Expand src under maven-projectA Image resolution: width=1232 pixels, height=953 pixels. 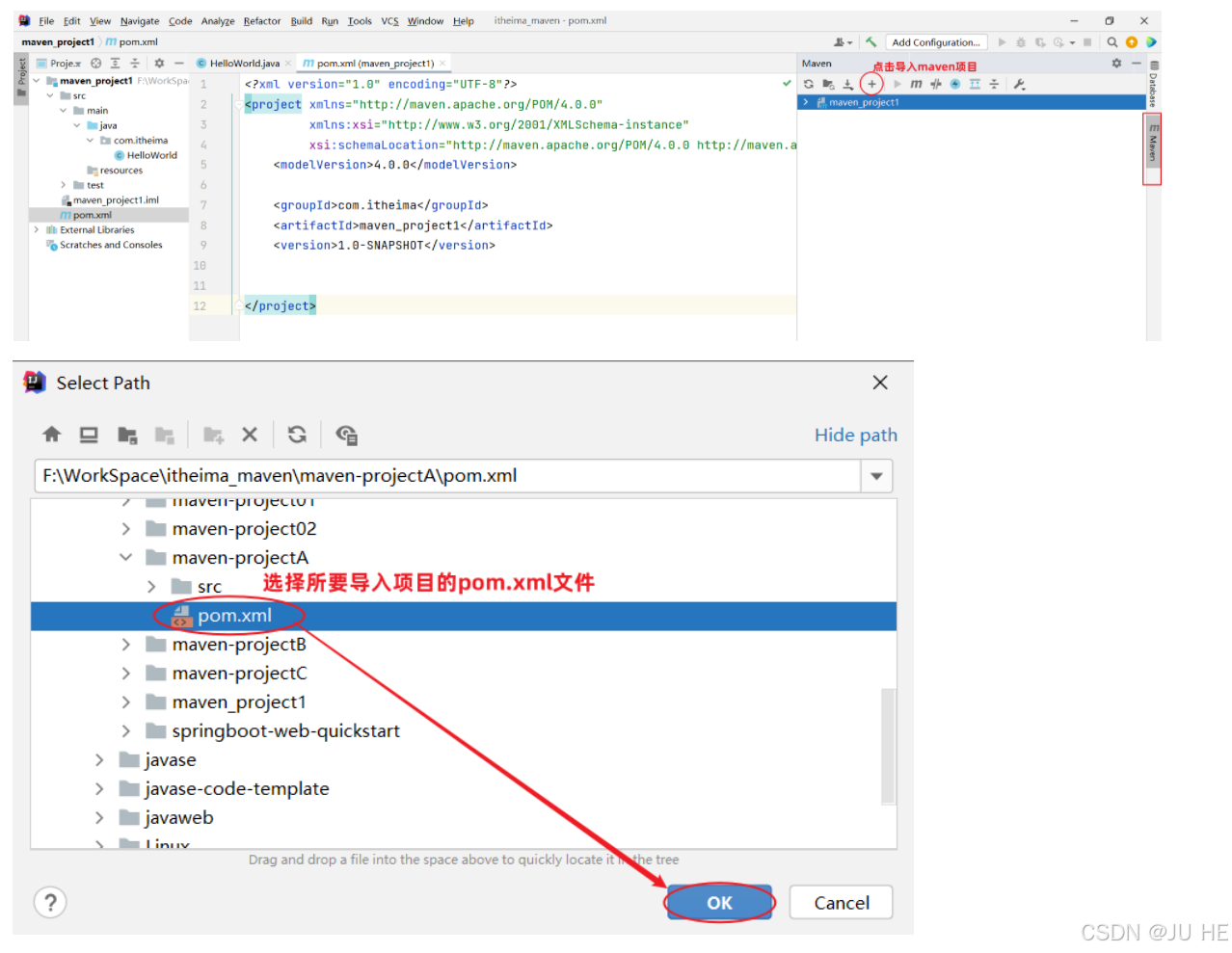pos(151,586)
